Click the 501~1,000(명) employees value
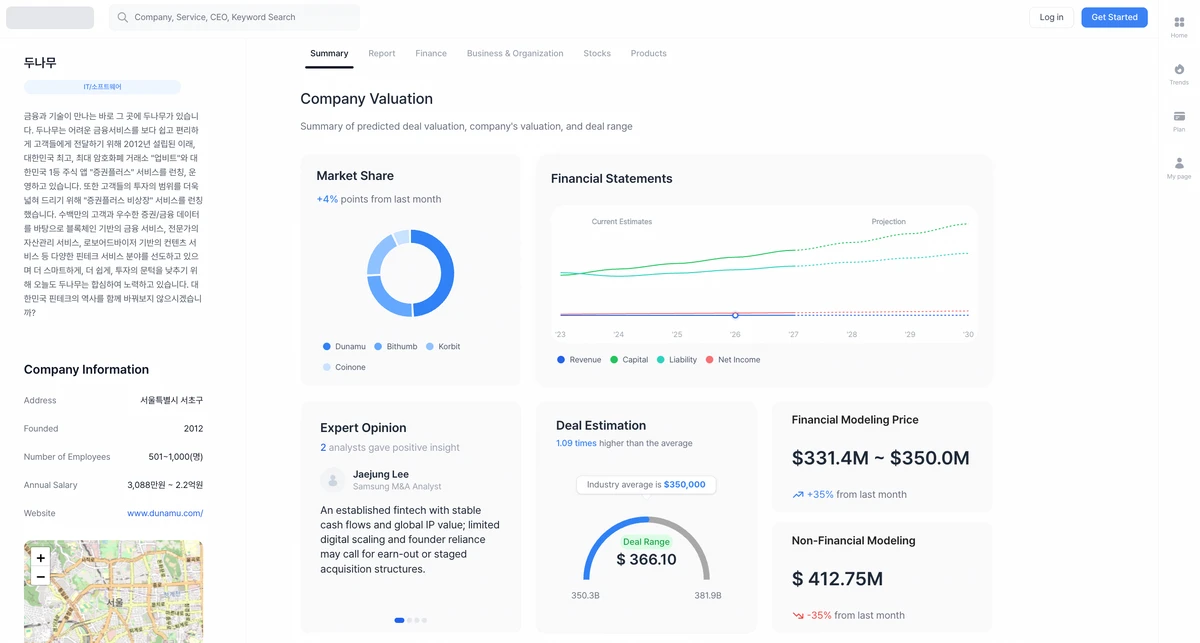 pyautogui.click(x=176, y=457)
